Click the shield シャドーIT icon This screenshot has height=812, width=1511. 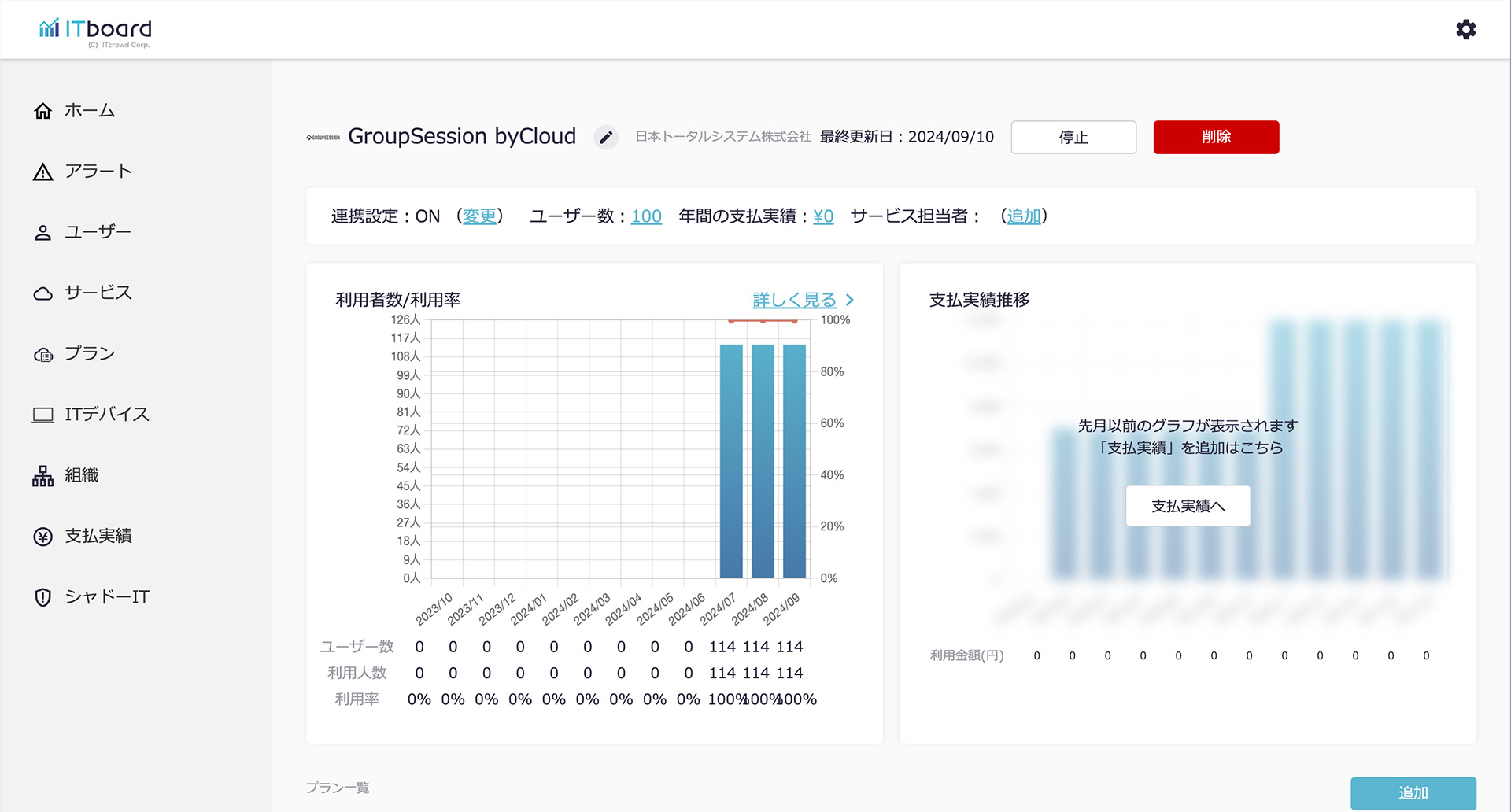tap(43, 597)
